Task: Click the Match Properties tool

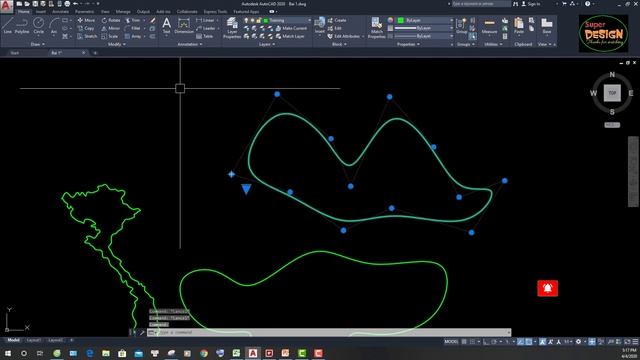Action: coord(376,28)
